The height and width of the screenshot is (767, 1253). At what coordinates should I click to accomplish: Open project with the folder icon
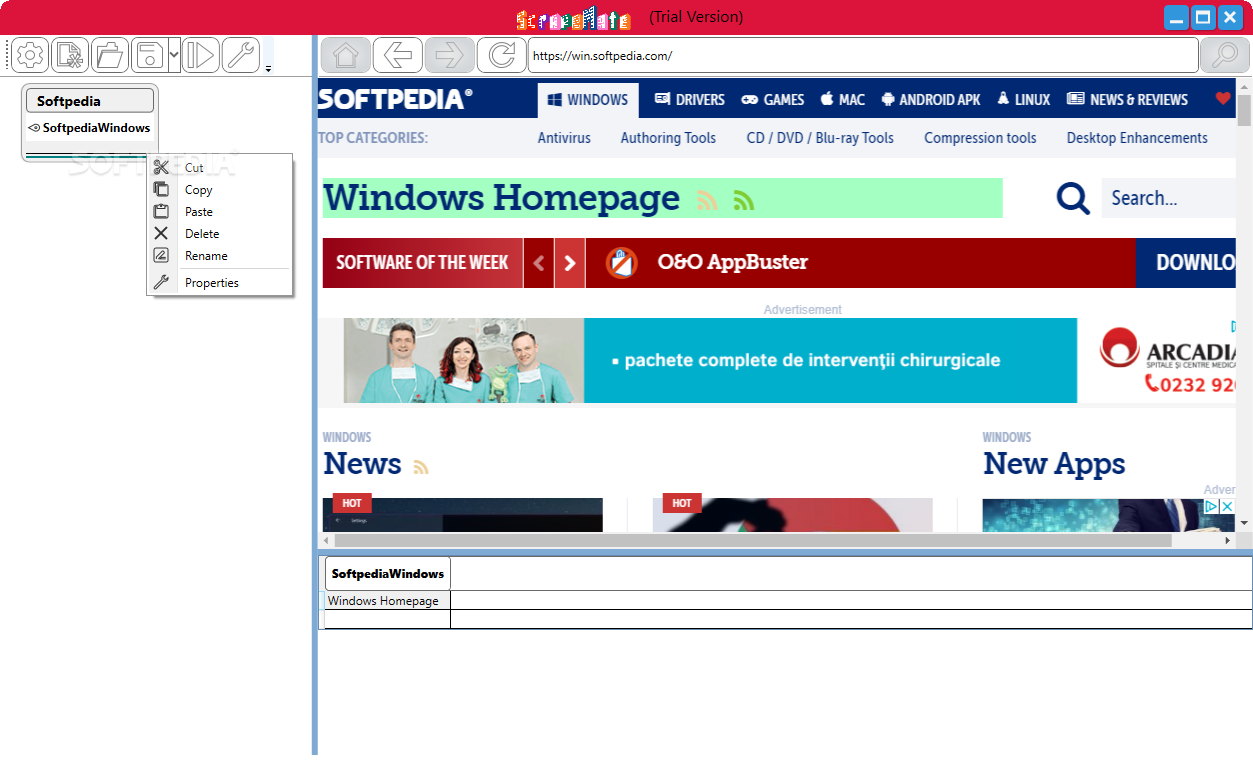click(x=110, y=55)
